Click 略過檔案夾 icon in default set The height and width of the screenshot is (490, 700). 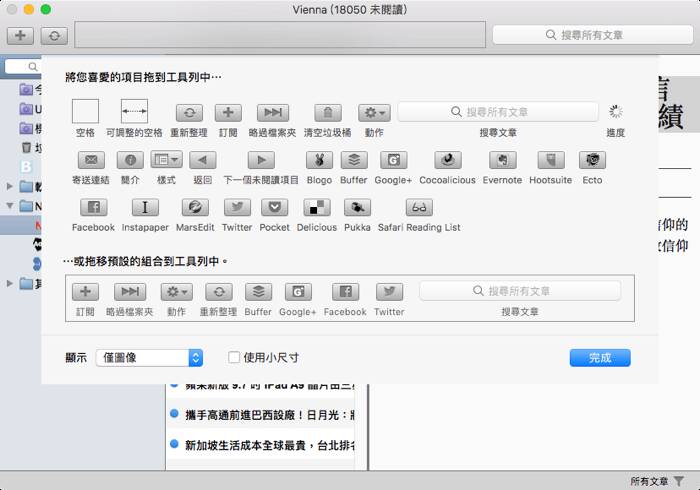click(130, 292)
